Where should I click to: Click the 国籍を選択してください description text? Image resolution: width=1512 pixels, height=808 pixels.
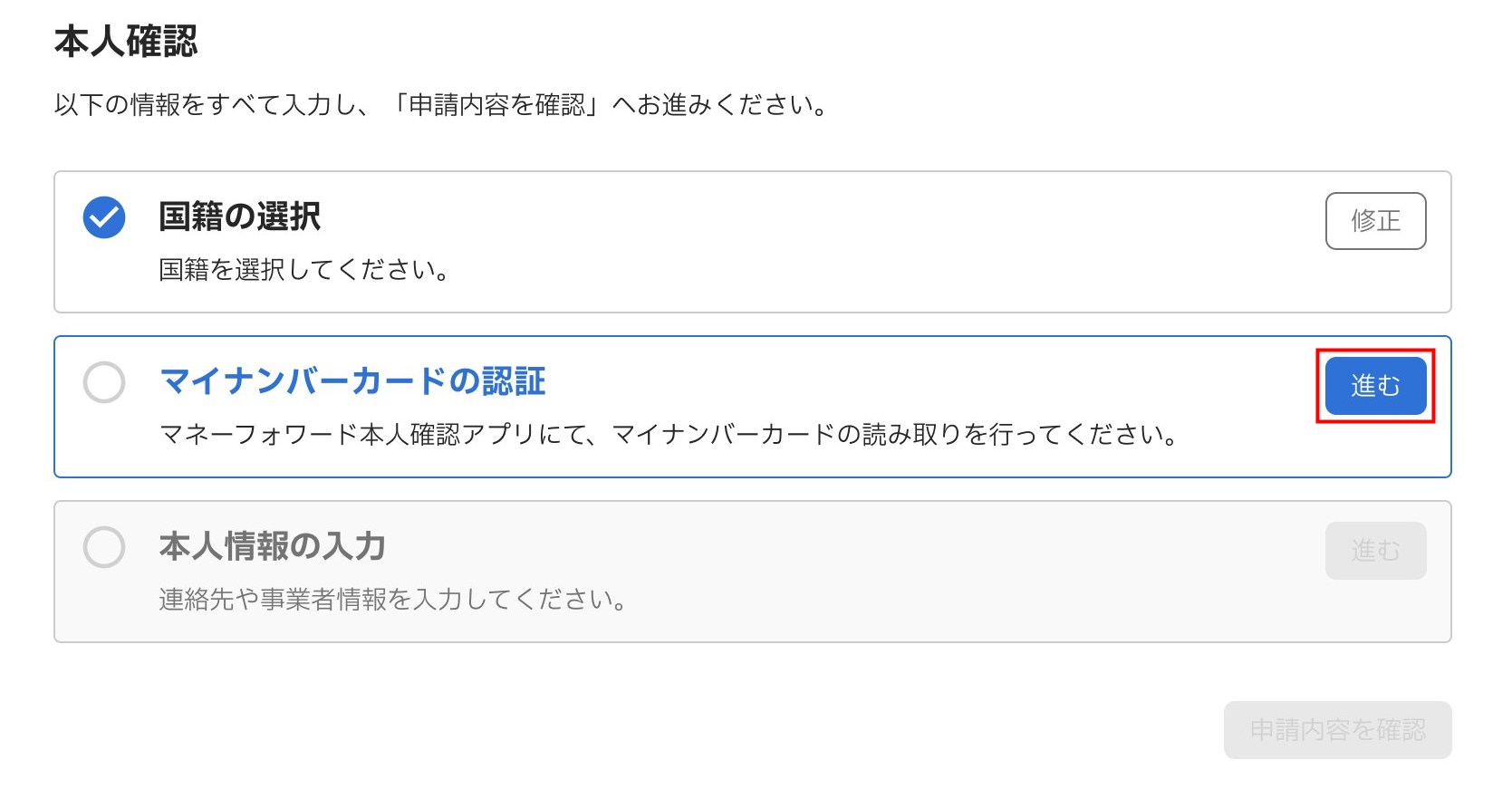pos(303,270)
